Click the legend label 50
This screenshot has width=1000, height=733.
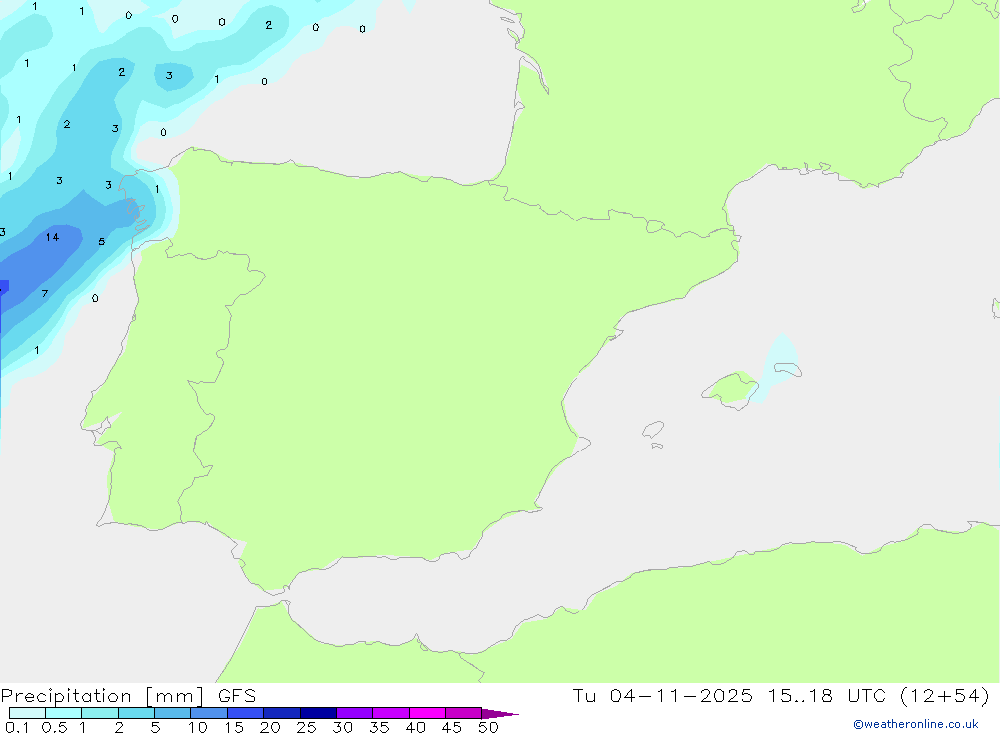(489, 727)
